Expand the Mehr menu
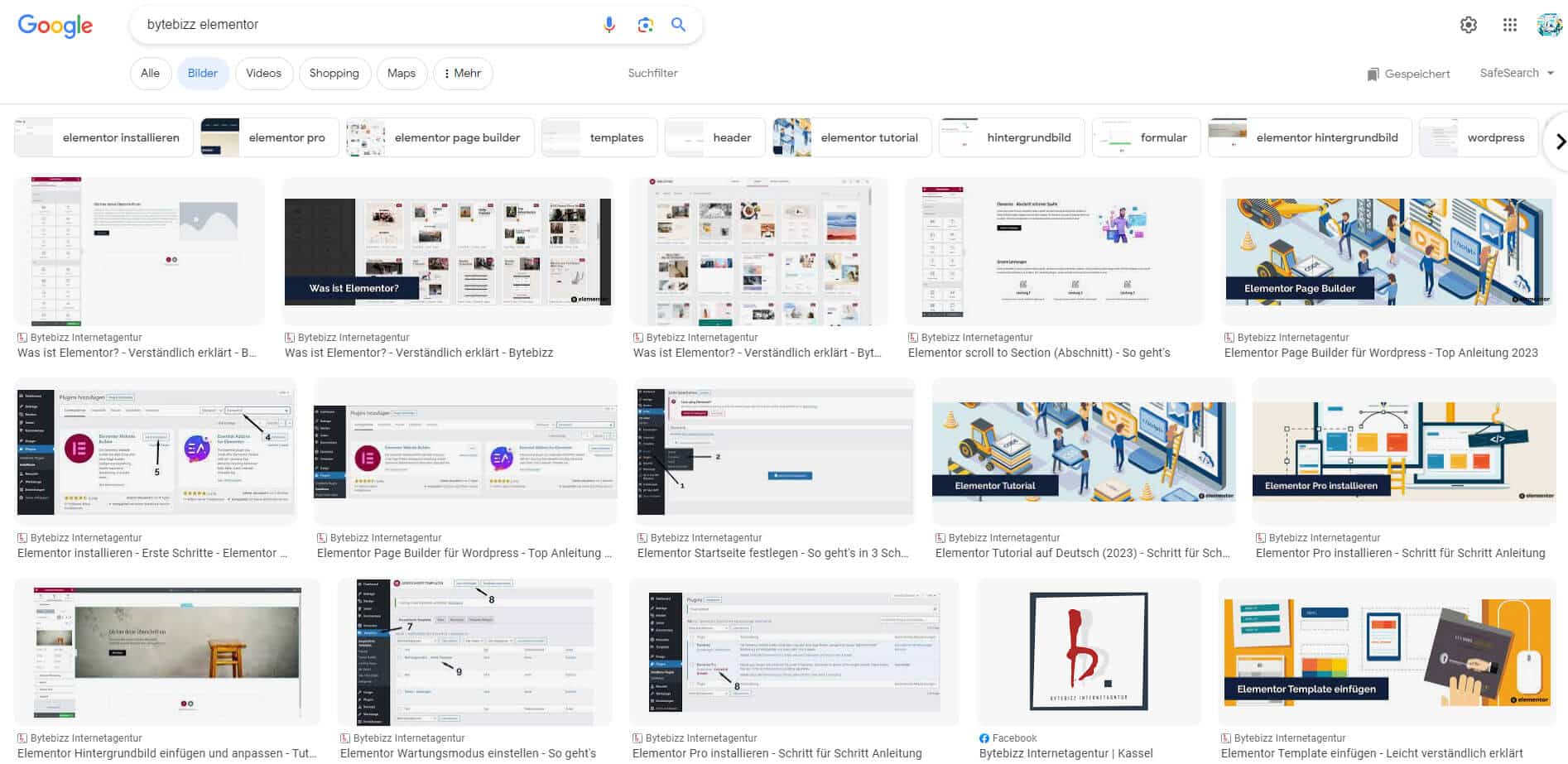The height and width of the screenshot is (764, 1568). (463, 73)
